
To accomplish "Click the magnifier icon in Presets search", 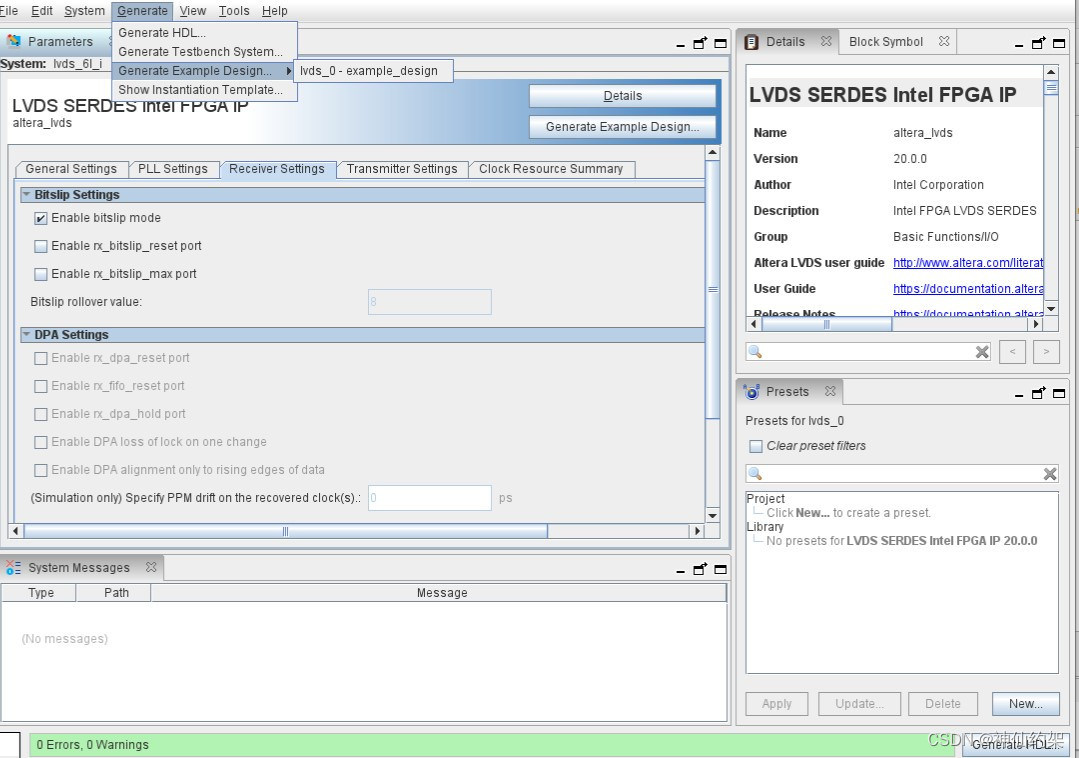I will pyautogui.click(x=755, y=473).
